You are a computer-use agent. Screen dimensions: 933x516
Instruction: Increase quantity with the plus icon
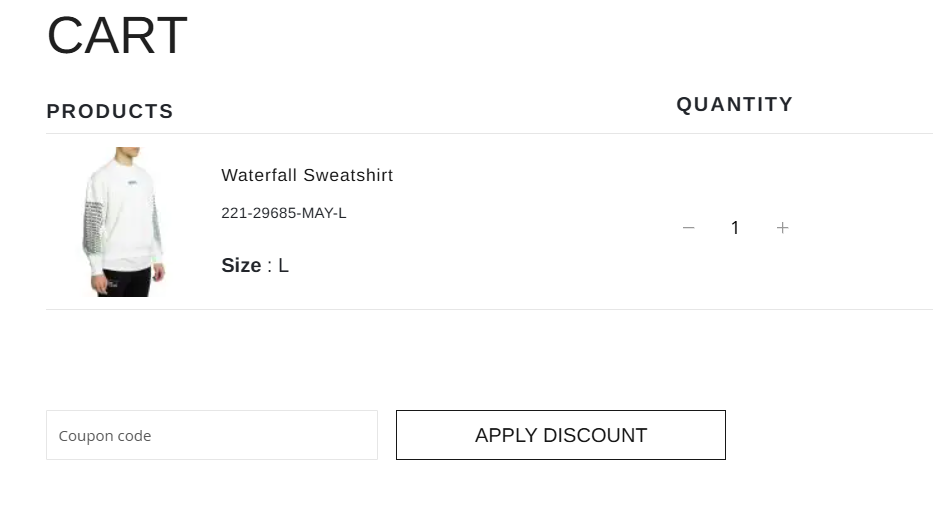click(x=782, y=228)
